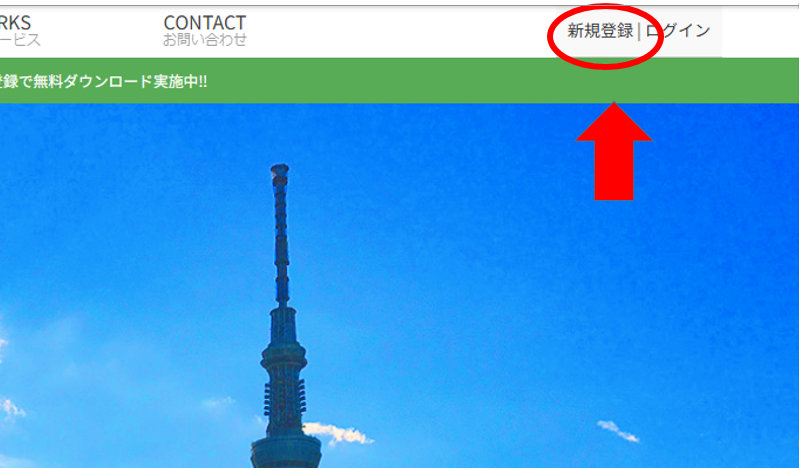
Task: Click the small cloud at lower right sky
Action: (618, 431)
